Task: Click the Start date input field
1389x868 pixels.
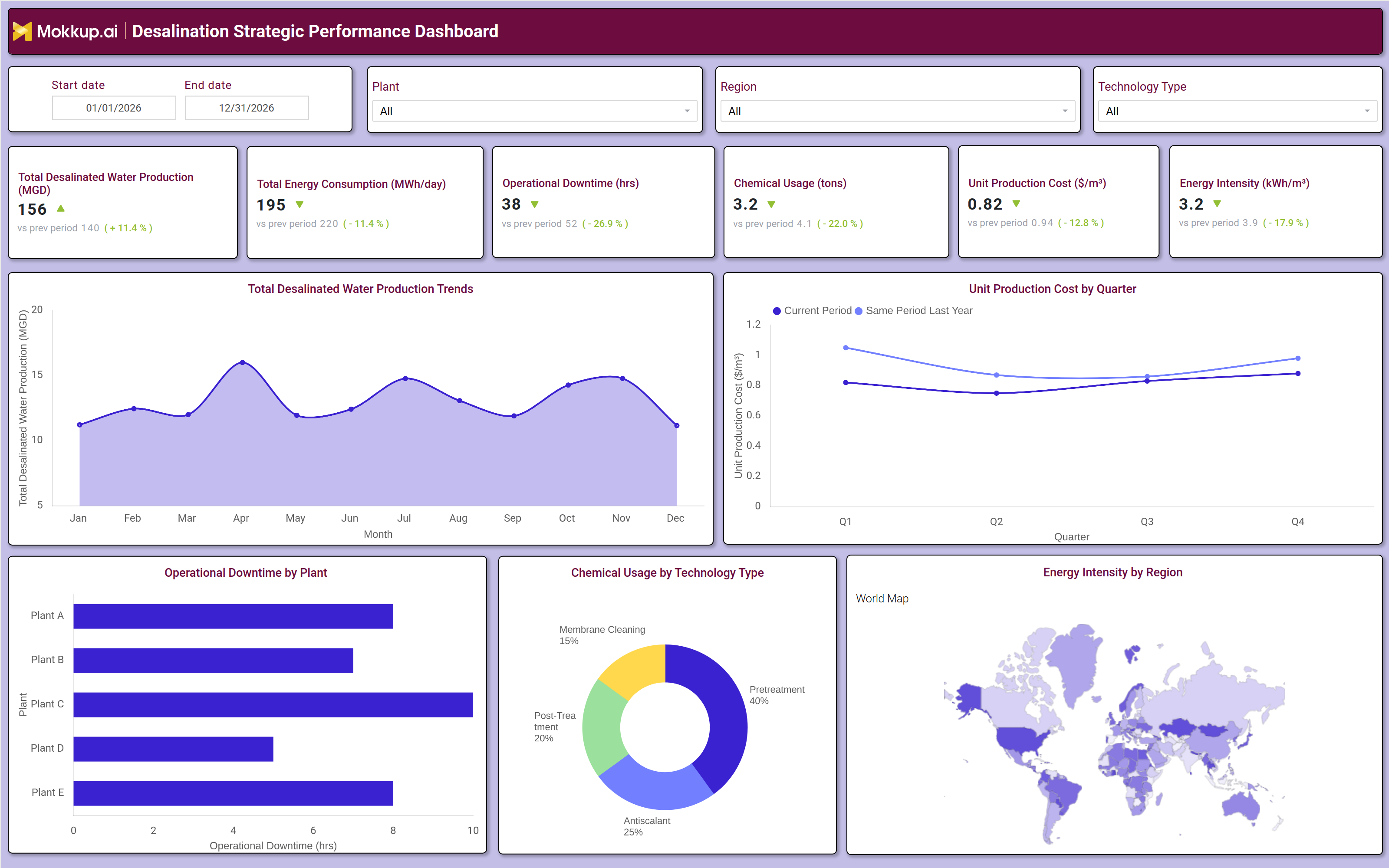Action: pos(114,108)
